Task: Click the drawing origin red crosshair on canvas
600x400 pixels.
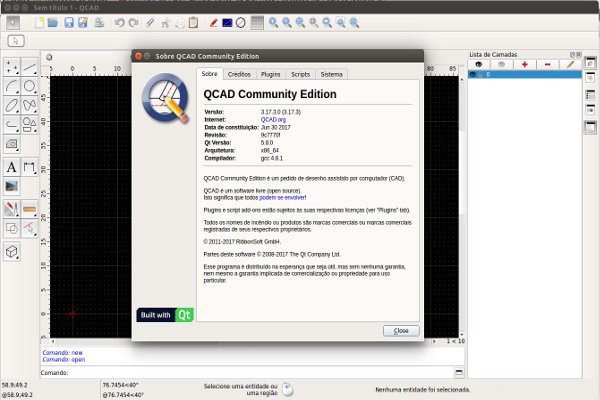Action: tap(73, 314)
